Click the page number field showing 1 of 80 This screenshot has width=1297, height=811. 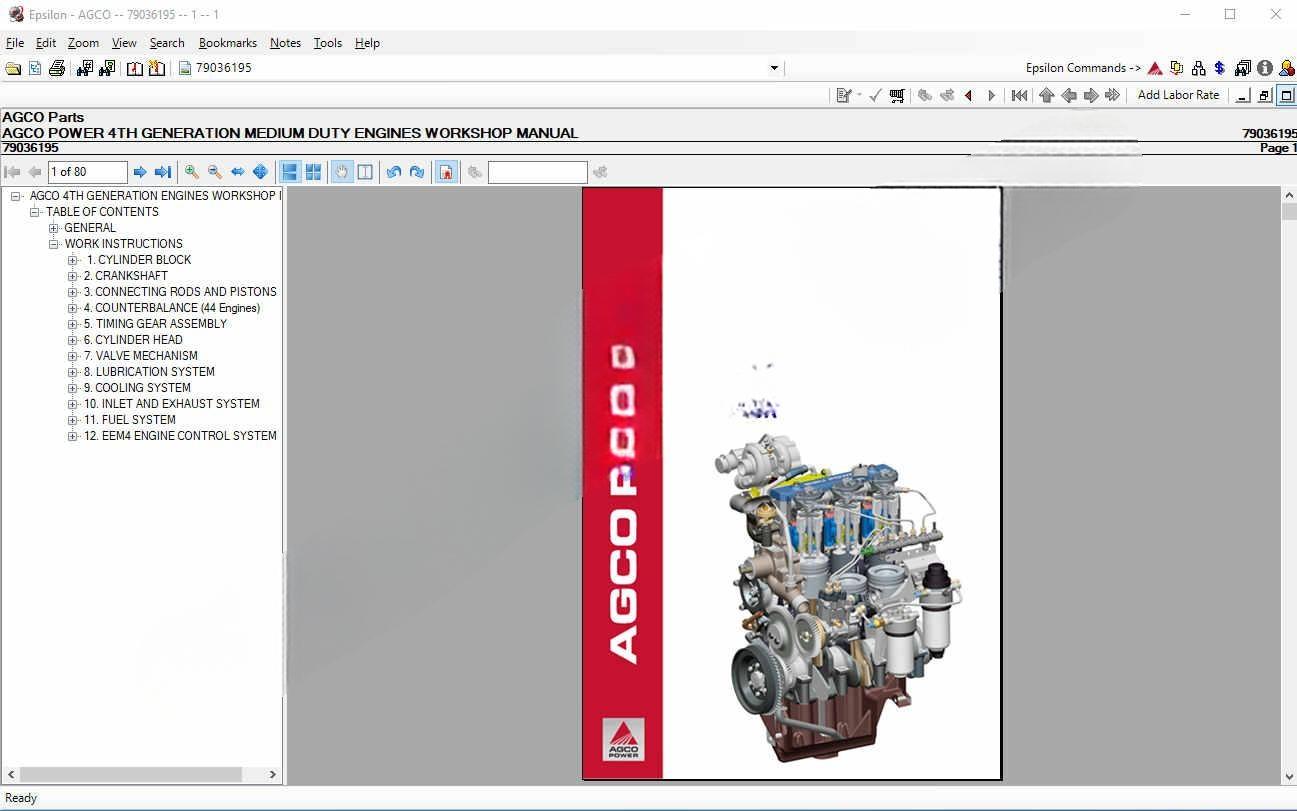coord(88,172)
